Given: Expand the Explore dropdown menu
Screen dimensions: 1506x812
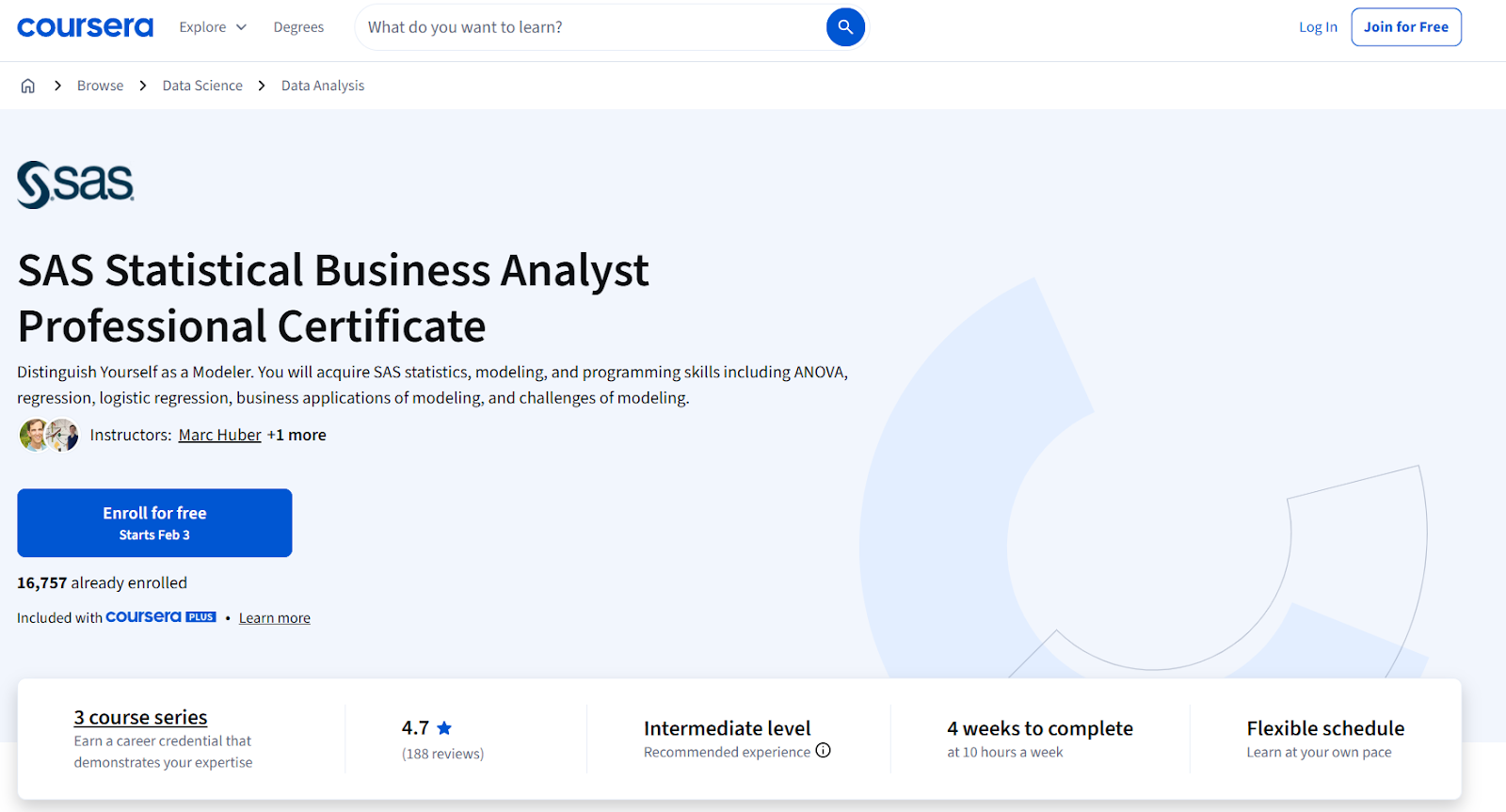Looking at the screenshot, I should (213, 27).
